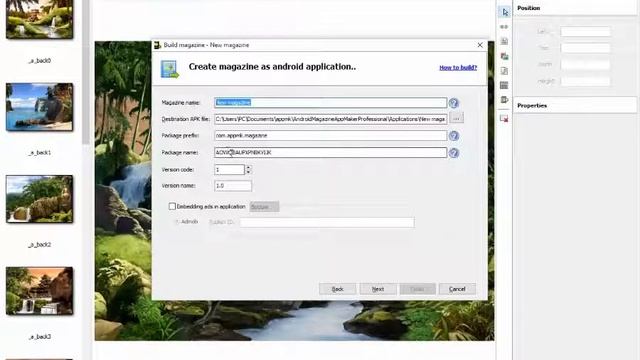This screenshot has height=360, width=640.
Task: Click the Magazine name input field
Action: pos(330,102)
